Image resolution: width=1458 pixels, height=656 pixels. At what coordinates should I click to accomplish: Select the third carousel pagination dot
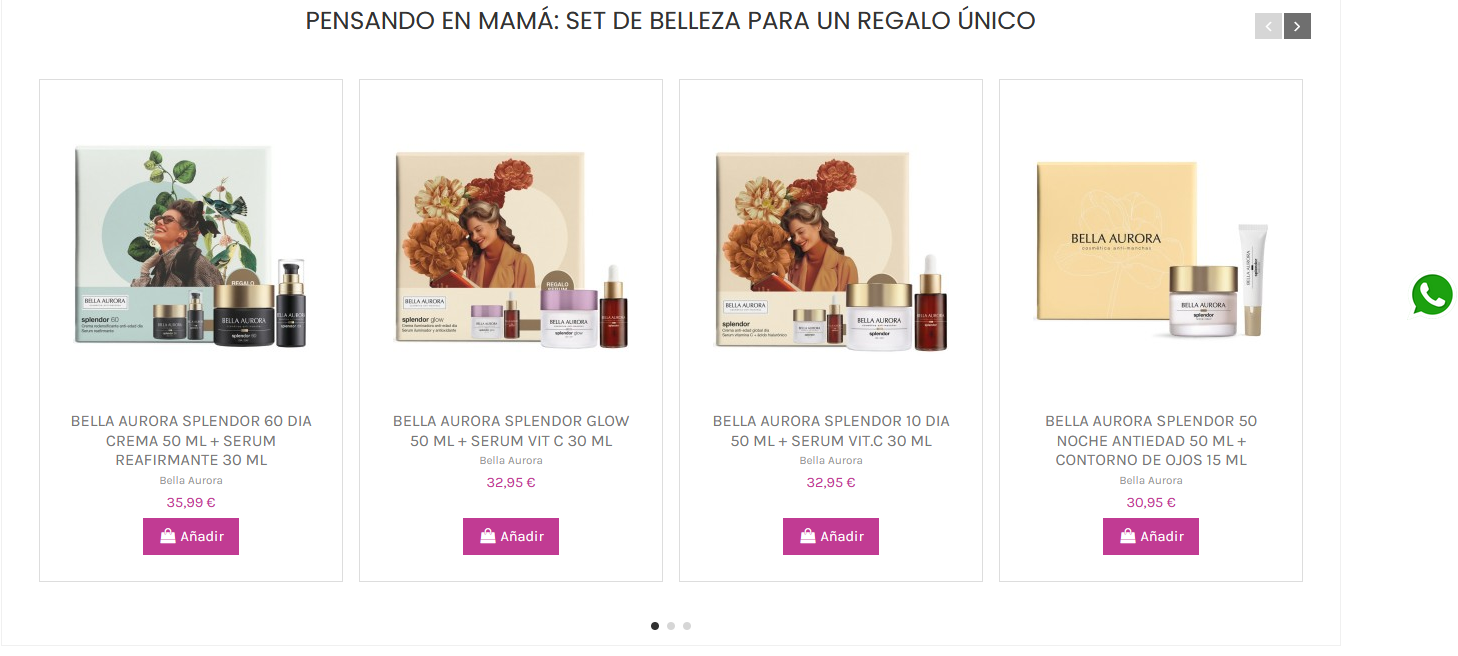pos(687,626)
